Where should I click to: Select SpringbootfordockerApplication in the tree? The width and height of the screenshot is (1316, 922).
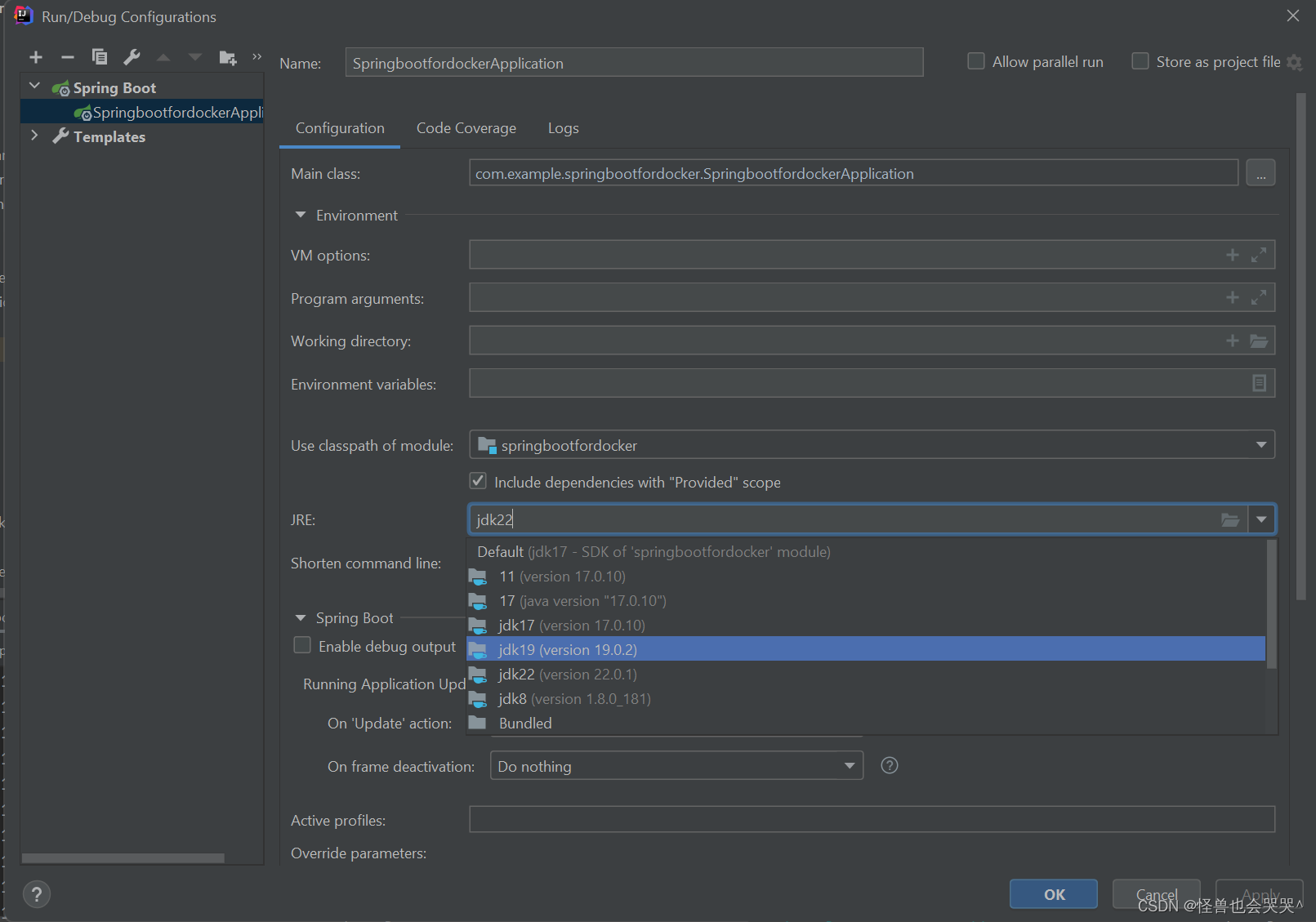[x=142, y=112]
